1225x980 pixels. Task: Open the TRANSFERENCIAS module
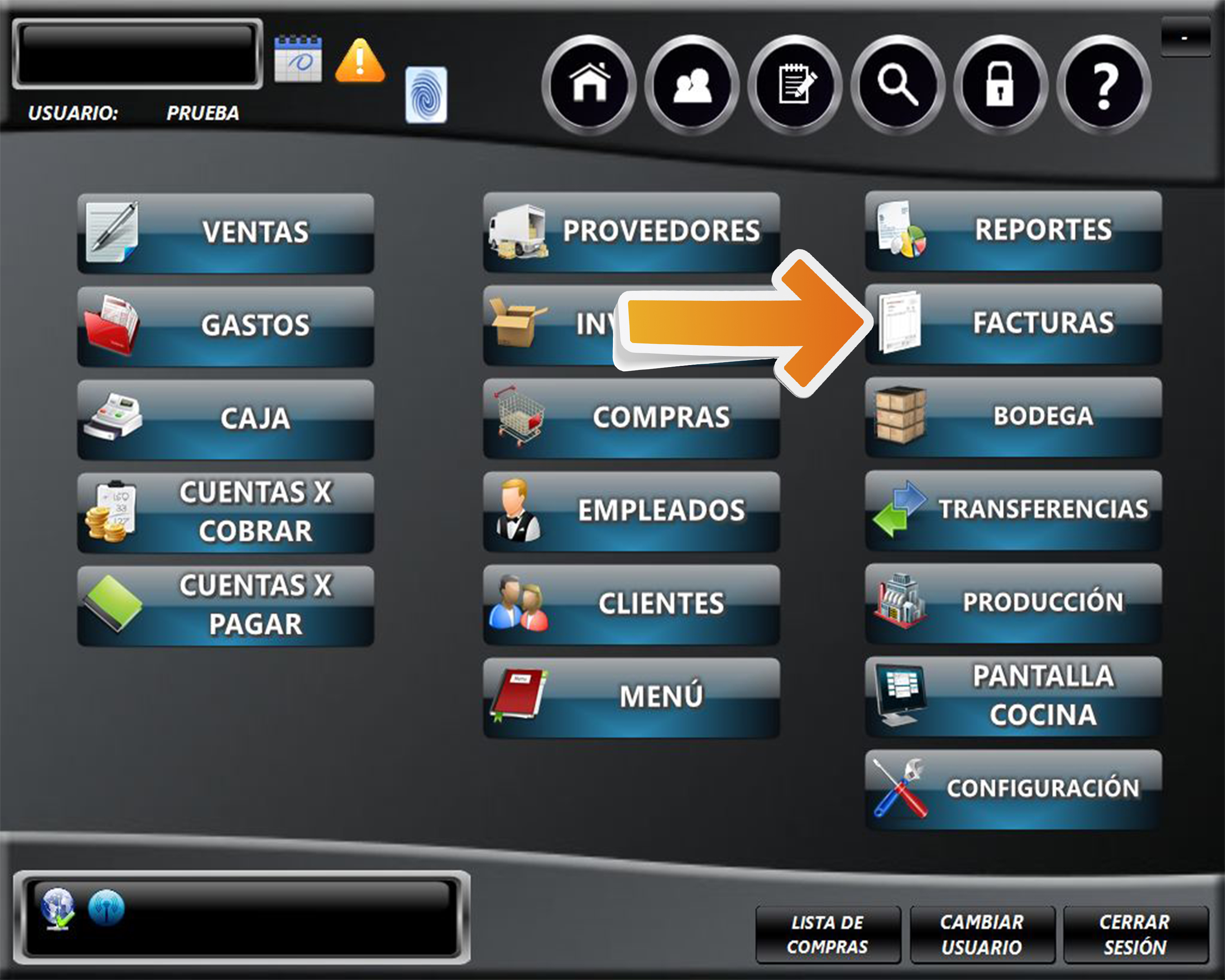click(1013, 510)
